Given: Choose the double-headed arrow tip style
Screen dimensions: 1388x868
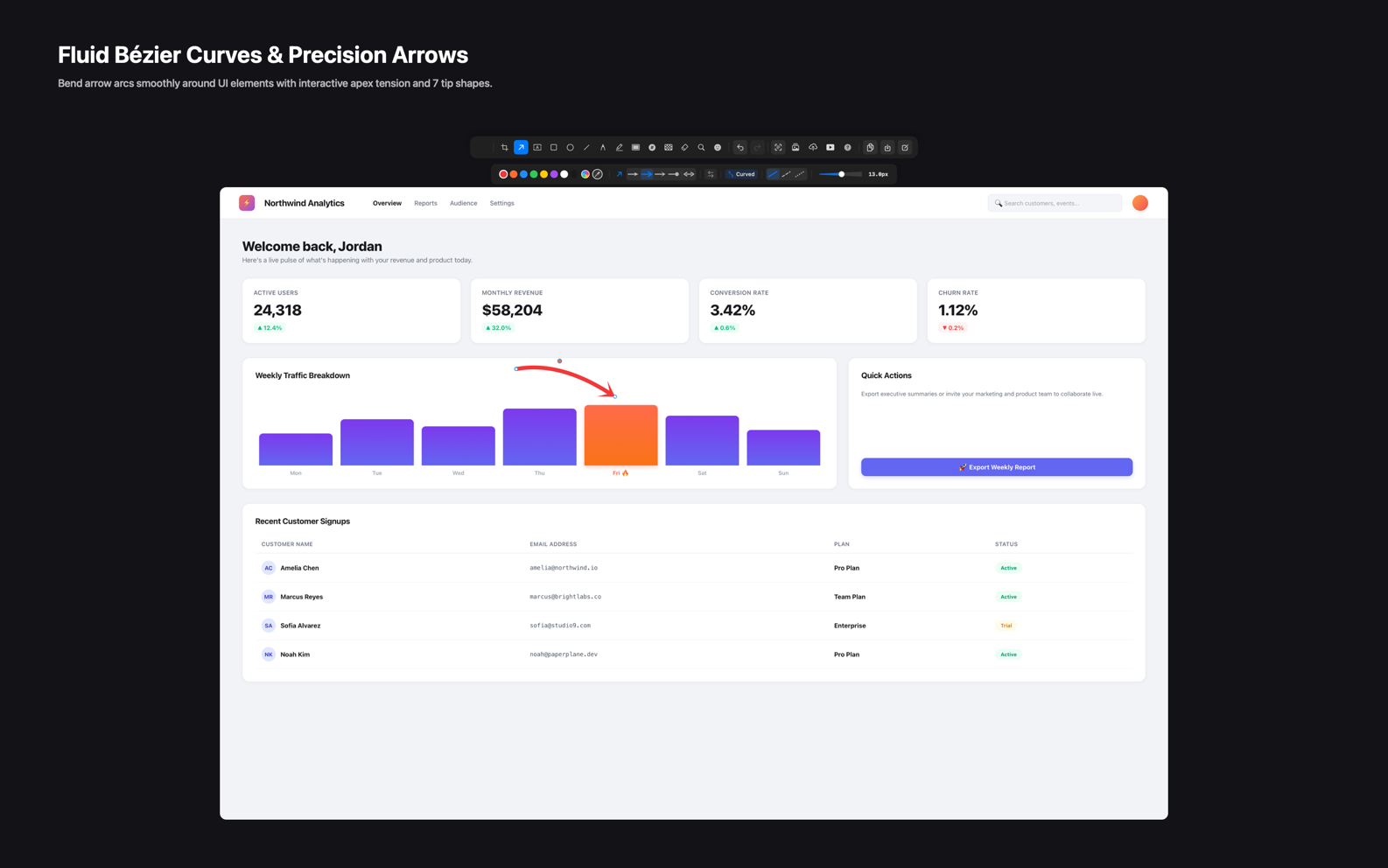Looking at the screenshot, I should [x=689, y=174].
